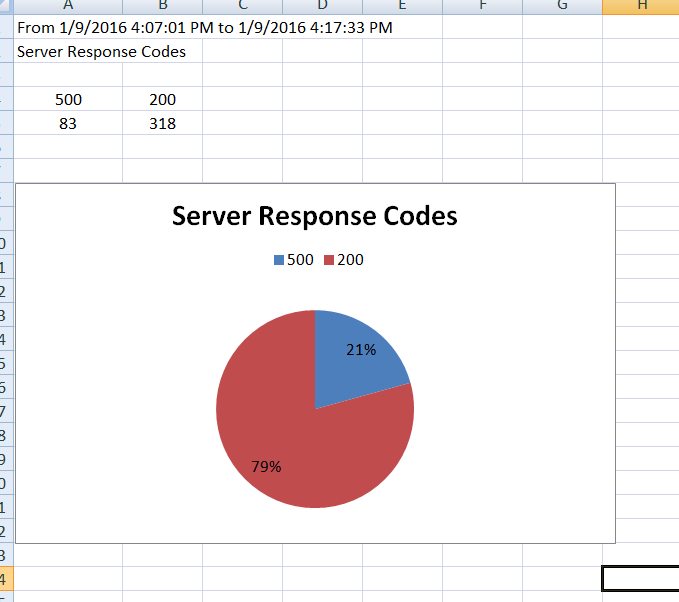
Task: Click the 79% data label
Action: pyautogui.click(x=266, y=466)
